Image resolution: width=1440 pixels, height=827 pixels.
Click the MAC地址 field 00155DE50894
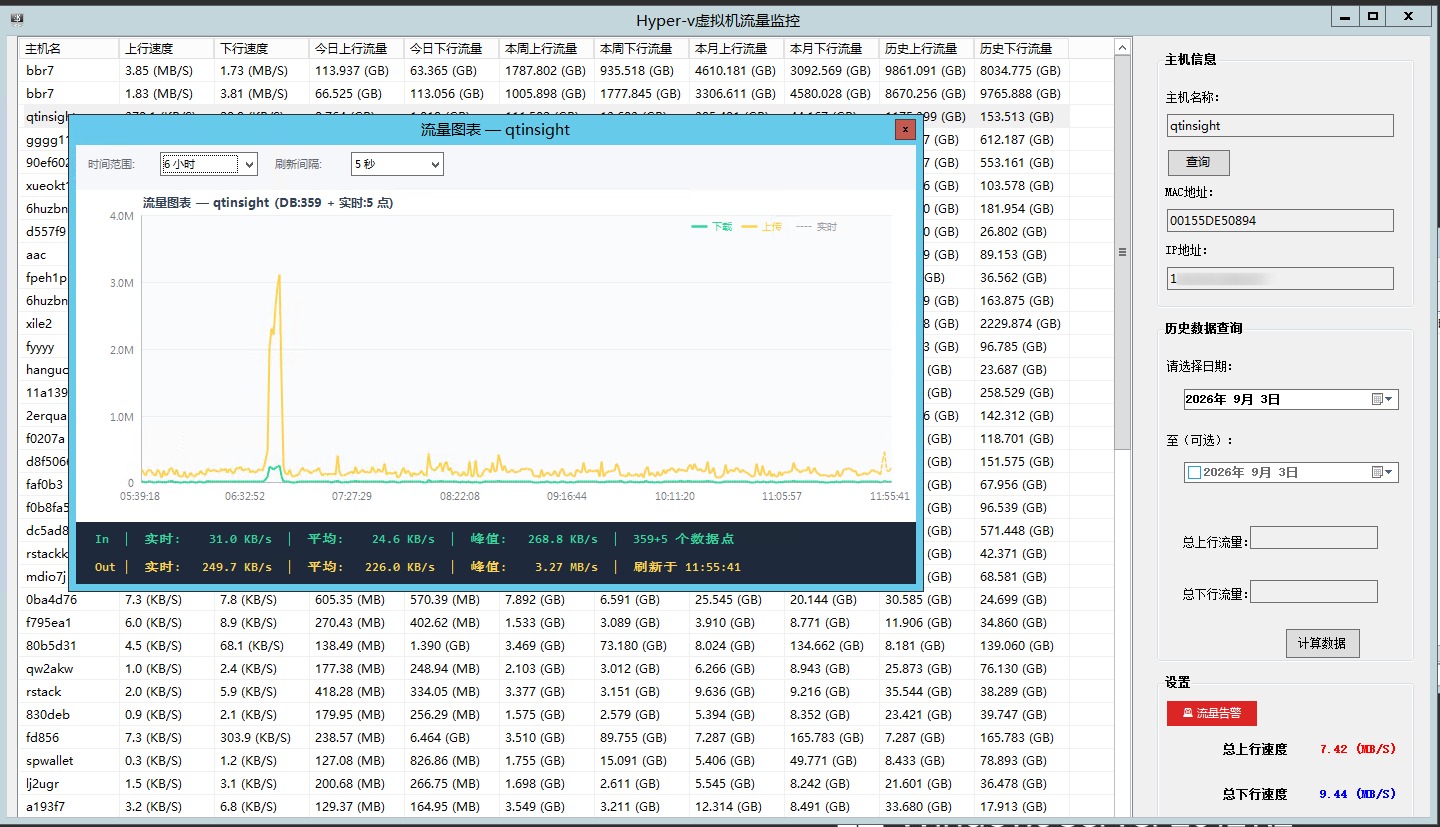[x=1280, y=220]
